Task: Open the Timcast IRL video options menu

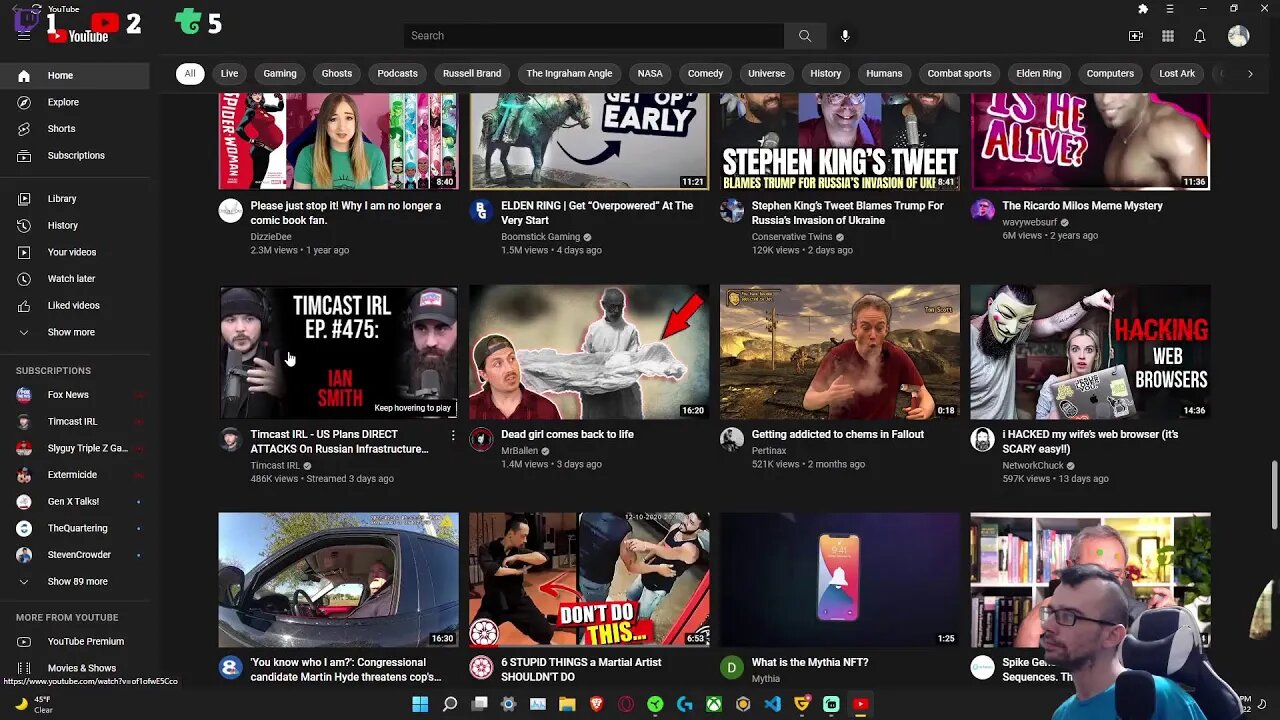Action: [453, 435]
